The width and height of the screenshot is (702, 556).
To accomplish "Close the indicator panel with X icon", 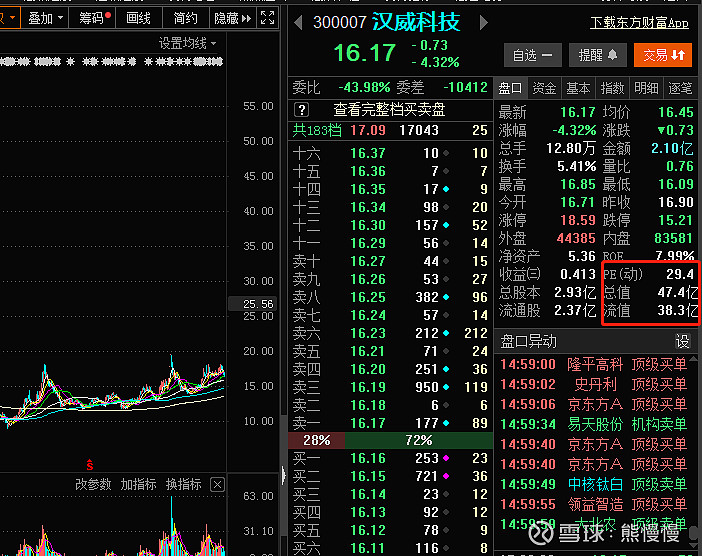I will pyautogui.click(x=217, y=484).
